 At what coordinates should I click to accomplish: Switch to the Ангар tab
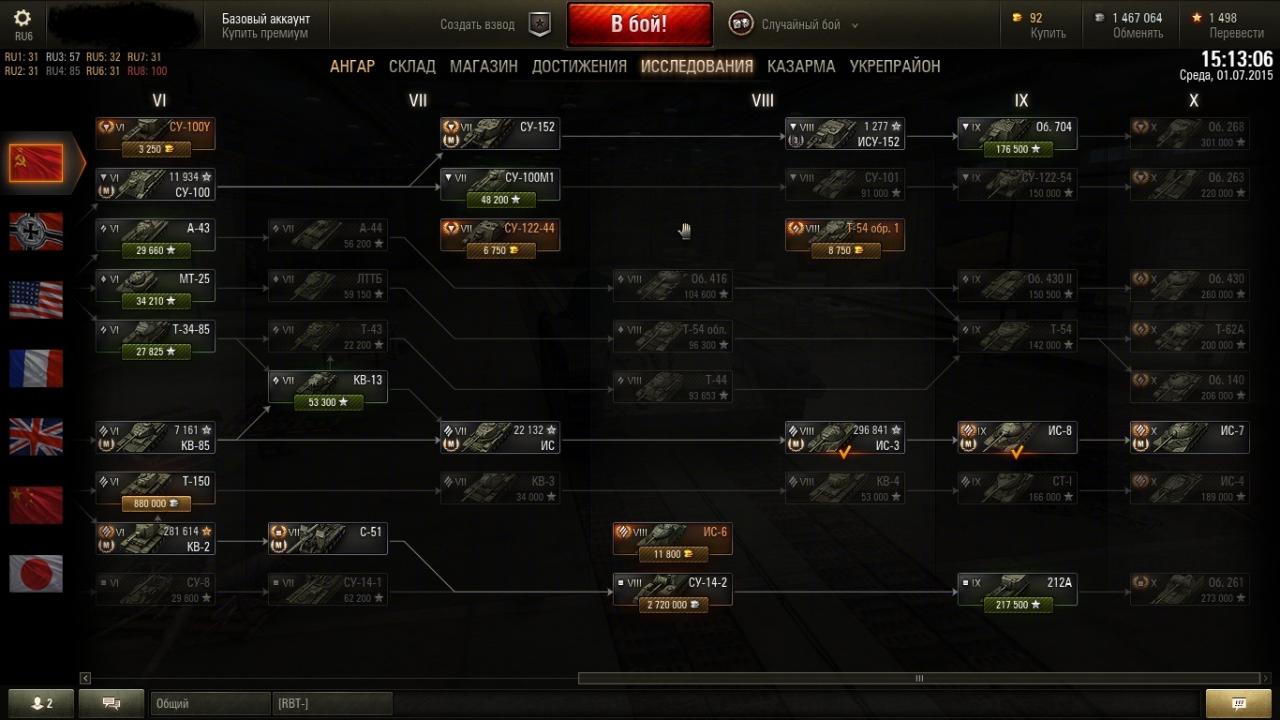(352, 66)
